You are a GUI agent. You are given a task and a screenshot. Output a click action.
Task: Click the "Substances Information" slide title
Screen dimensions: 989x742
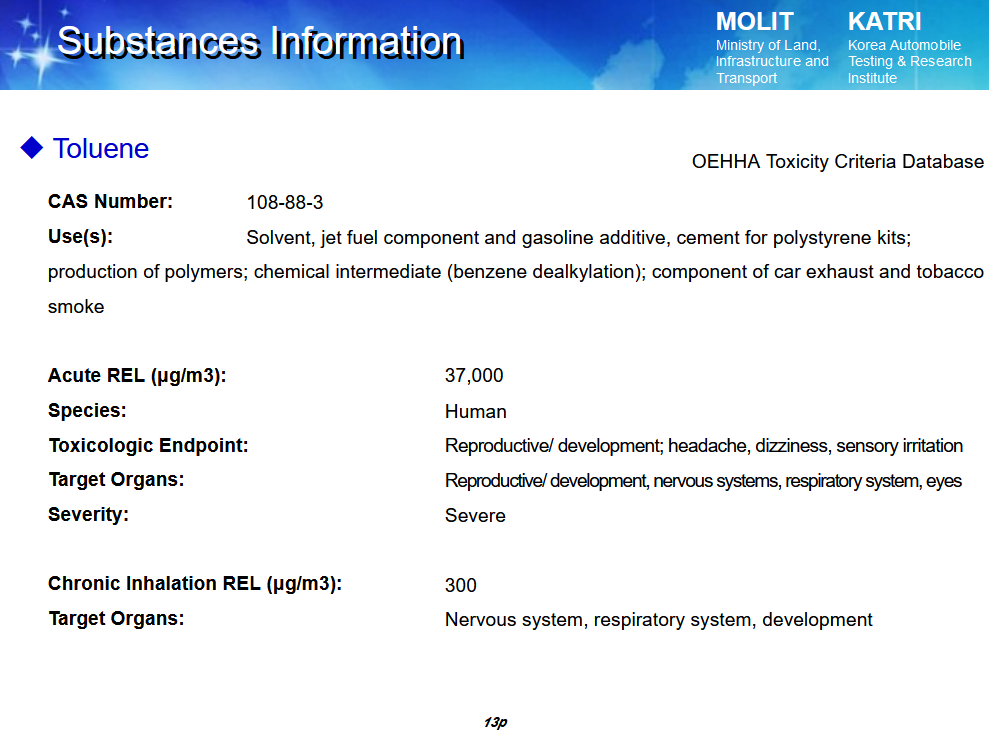click(x=259, y=42)
